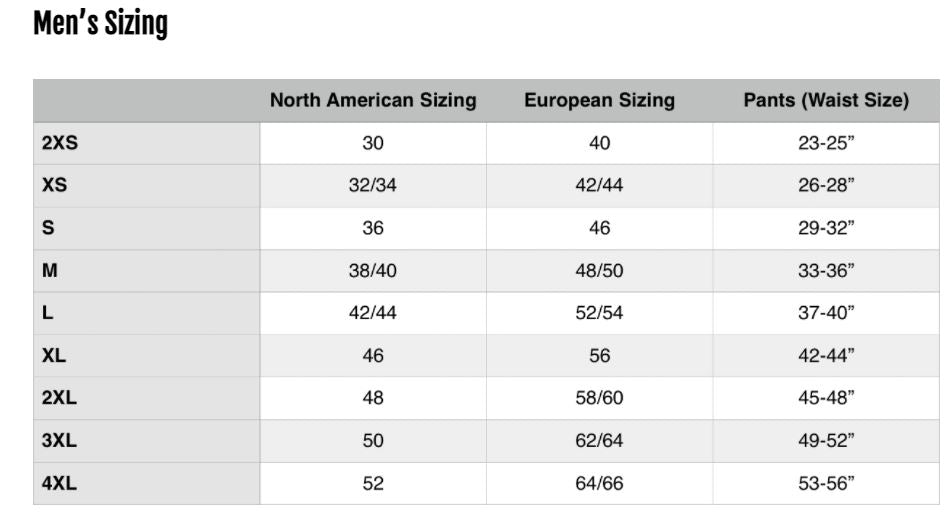Click the XS row label
The height and width of the screenshot is (521, 951).
click(x=54, y=186)
